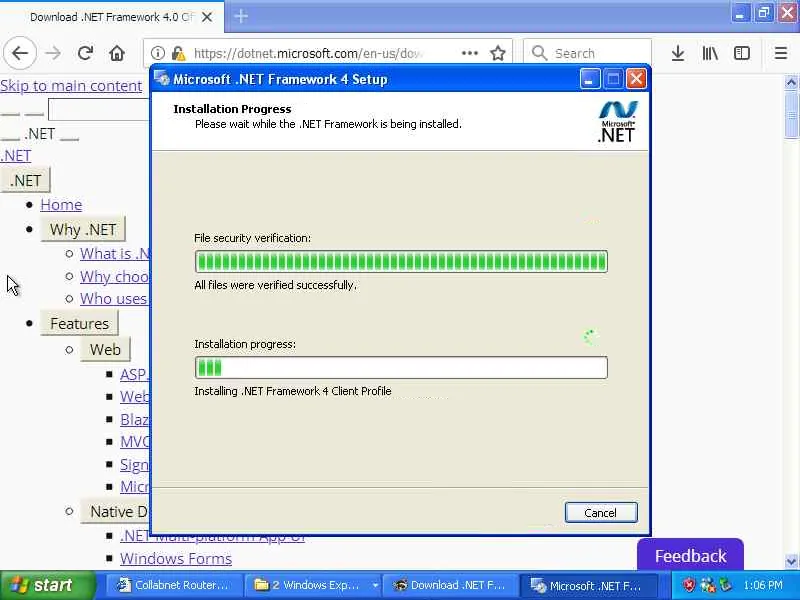Follow the Skip to main content link
This screenshot has width=800, height=600.
click(71, 86)
